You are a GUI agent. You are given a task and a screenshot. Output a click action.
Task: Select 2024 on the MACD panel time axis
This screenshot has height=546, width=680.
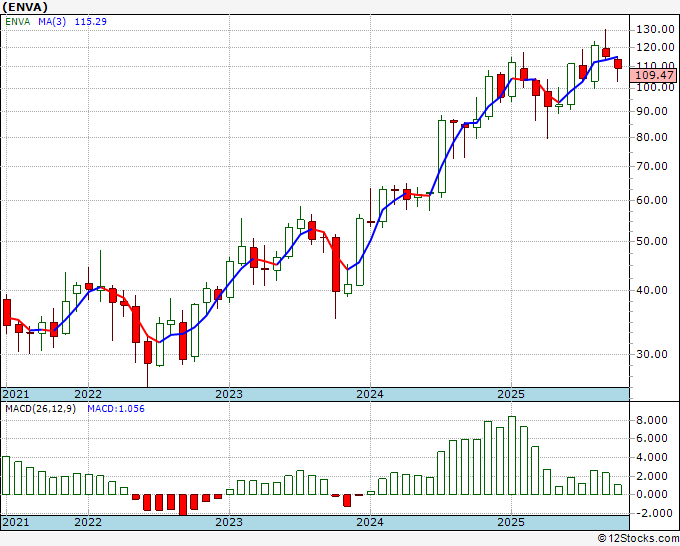click(x=370, y=522)
